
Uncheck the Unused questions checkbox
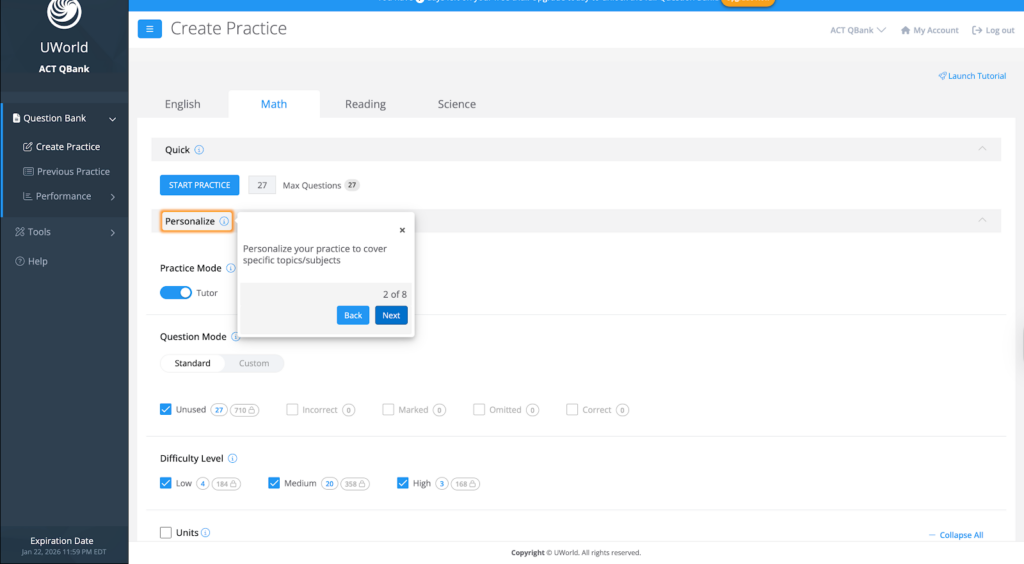166,409
